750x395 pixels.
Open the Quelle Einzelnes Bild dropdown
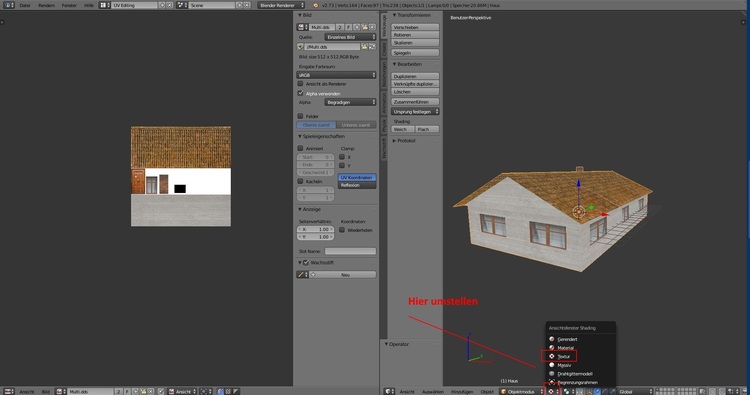click(350, 37)
